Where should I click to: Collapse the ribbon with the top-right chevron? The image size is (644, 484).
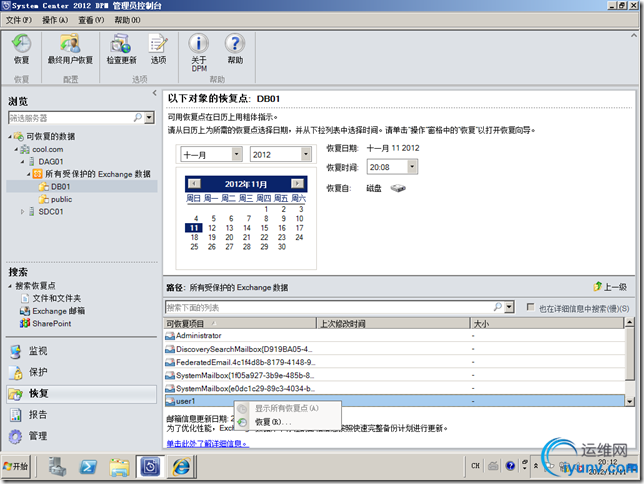click(x=634, y=36)
